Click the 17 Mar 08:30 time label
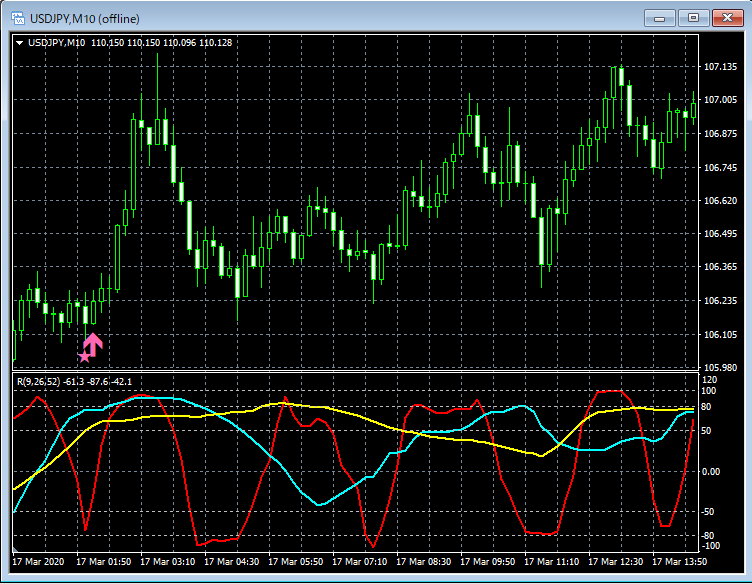The image size is (752, 584). click(423, 561)
